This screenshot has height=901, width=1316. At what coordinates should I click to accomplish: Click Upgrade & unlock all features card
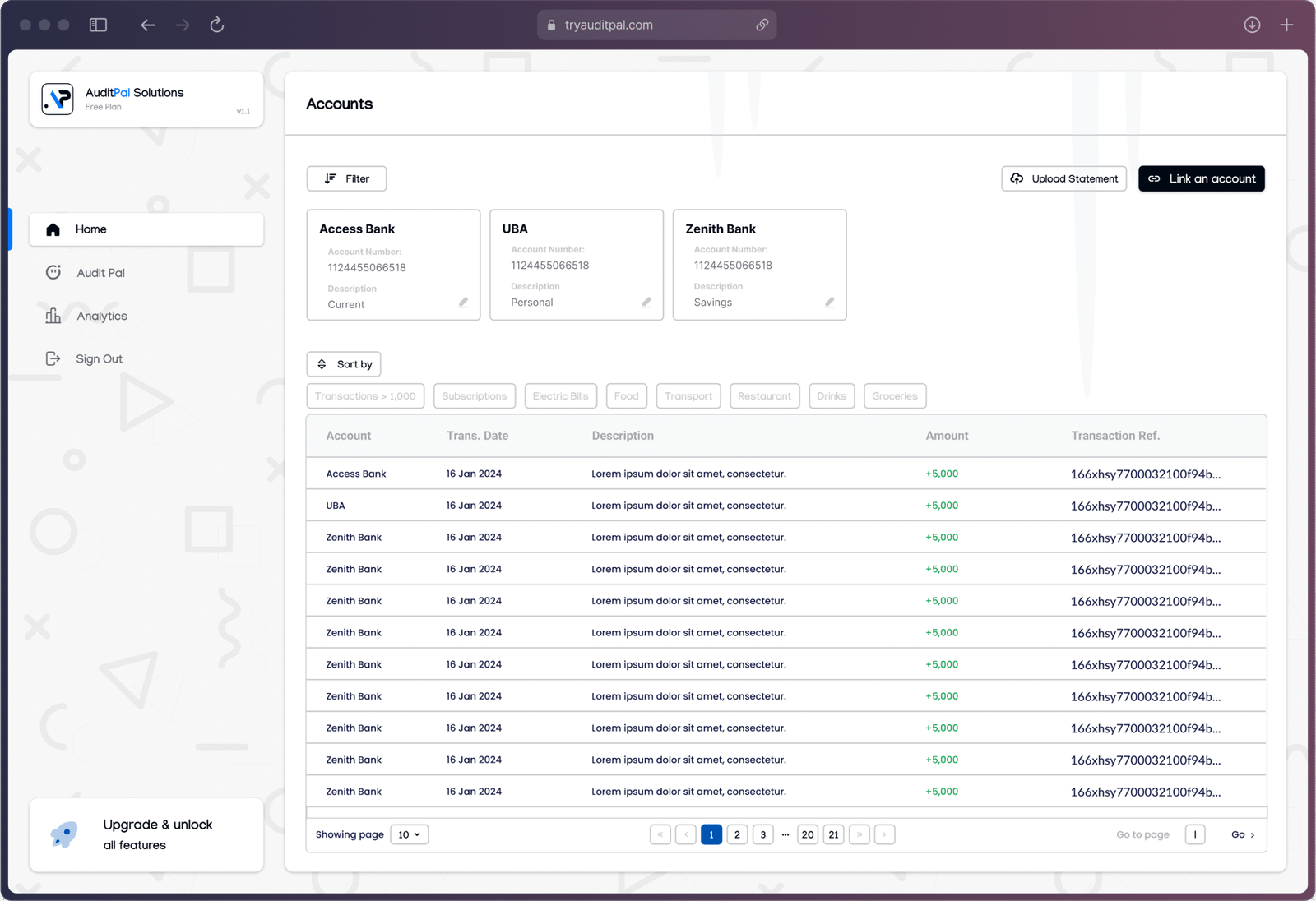[146, 834]
